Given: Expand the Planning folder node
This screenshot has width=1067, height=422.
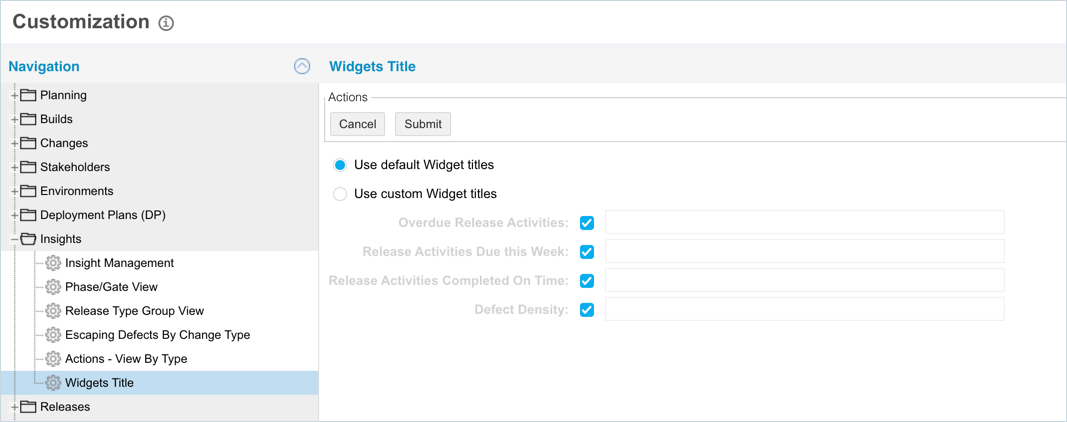Looking at the screenshot, I should tap(15, 96).
